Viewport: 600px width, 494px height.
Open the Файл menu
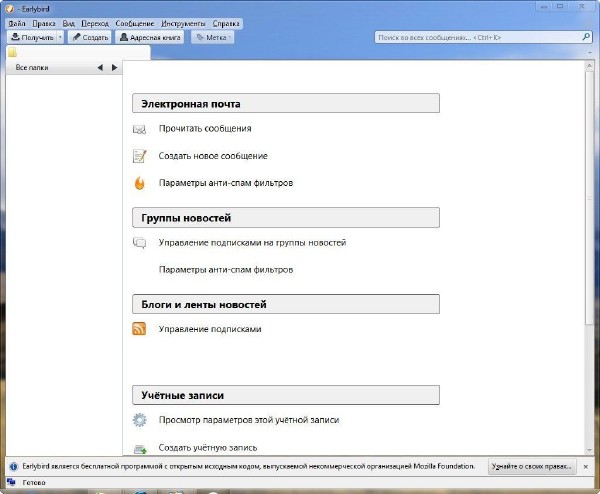coord(17,22)
